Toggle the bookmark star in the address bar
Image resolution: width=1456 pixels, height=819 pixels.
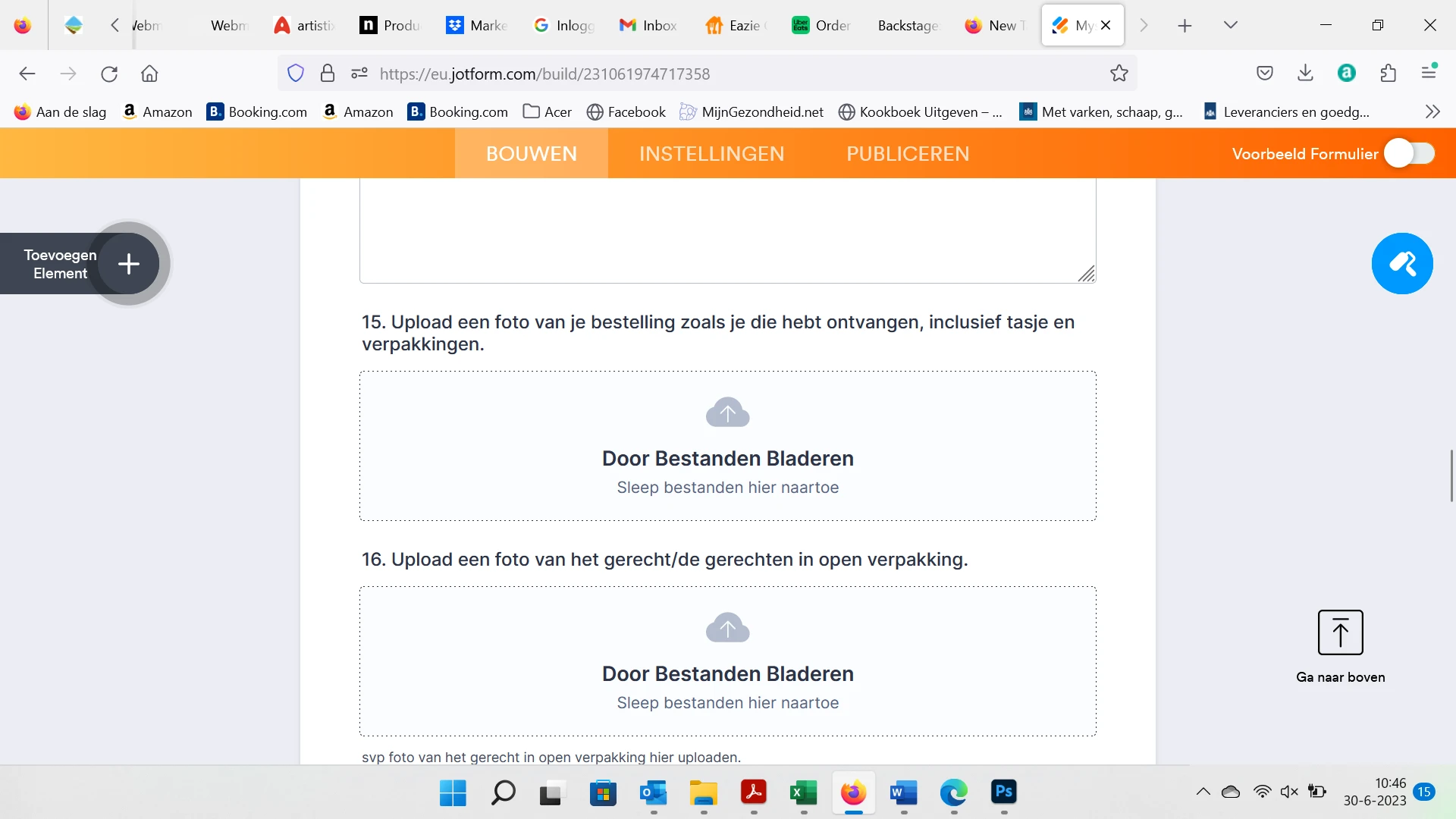point(1119,73)
